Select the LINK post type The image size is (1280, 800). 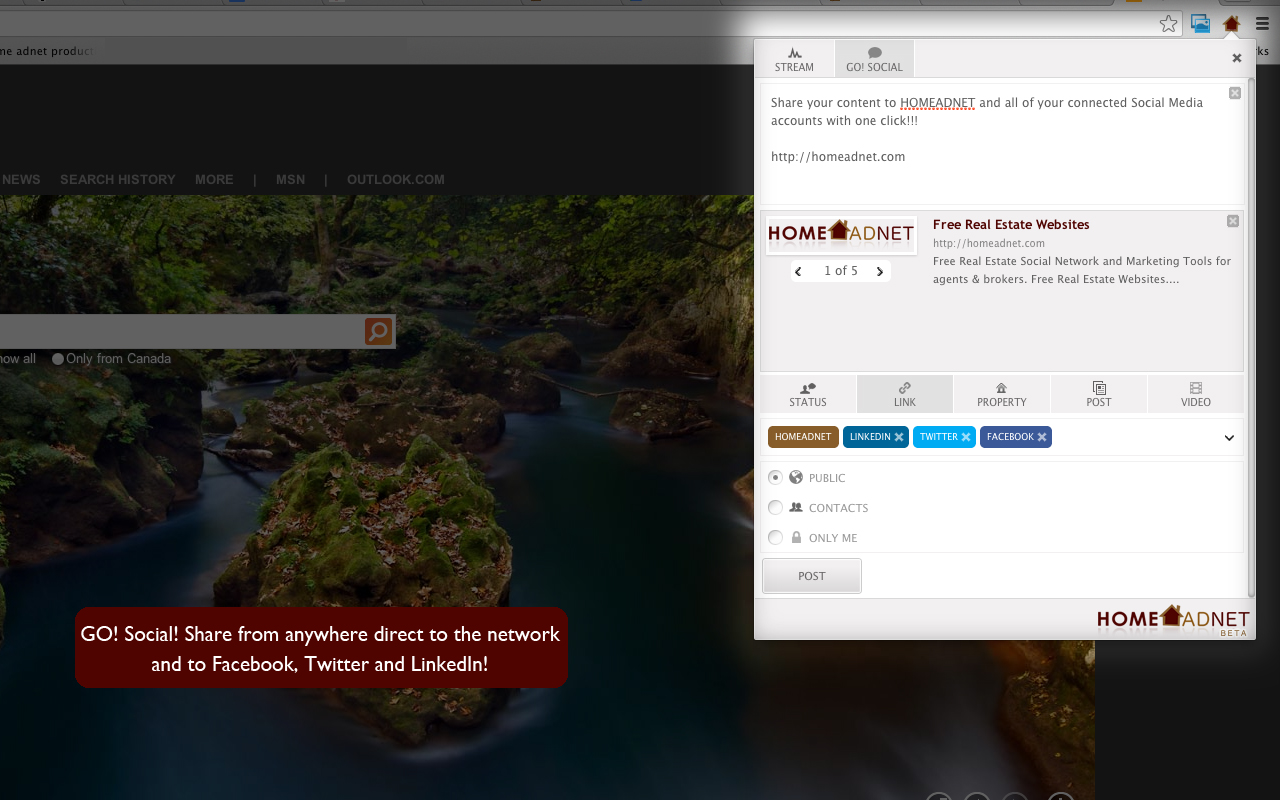(x=905, y=394)
